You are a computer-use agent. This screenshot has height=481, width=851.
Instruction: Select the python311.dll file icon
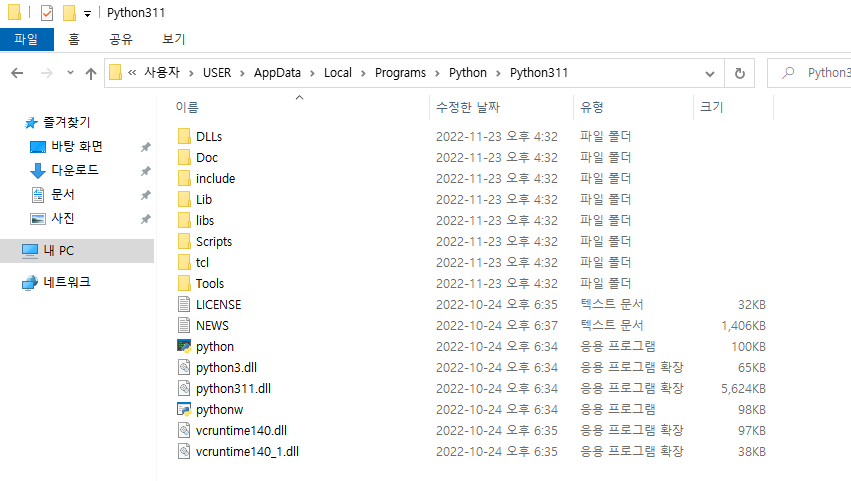[185, 388]
